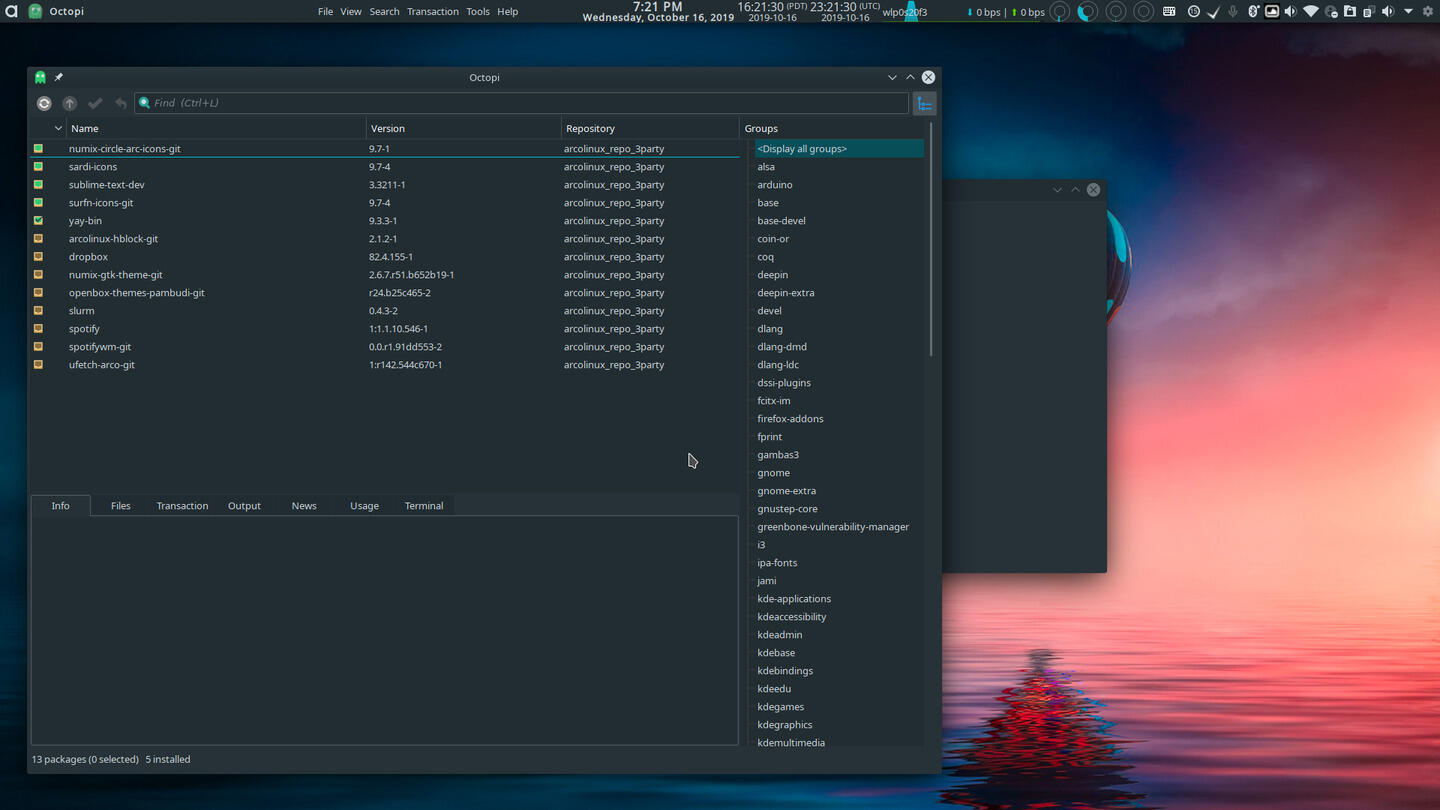1440x810 pixels.
Task: Click the down chevron of background window
Action: pos(1057,189)
